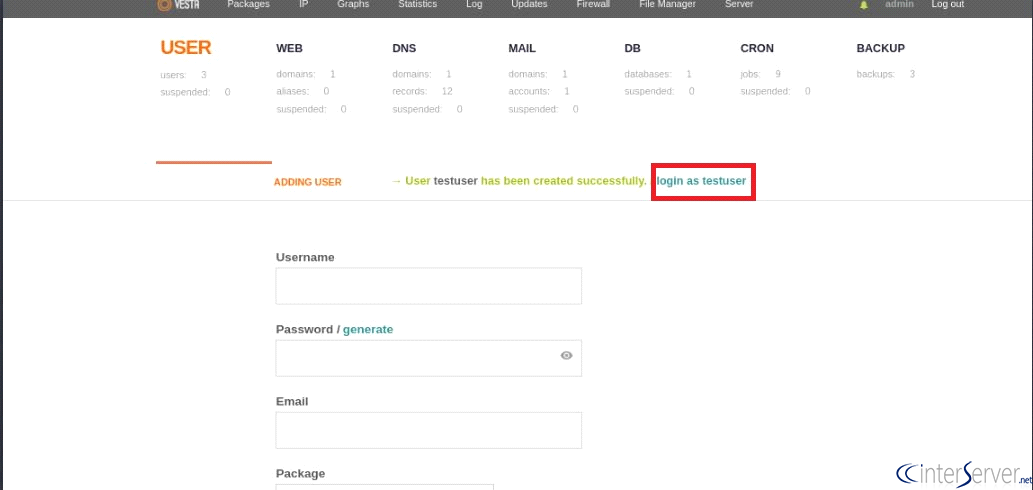The width and height of the screenshot is (1033, 490).
Task: Click the DNS records count text
Action: pyautogui.click(x=422, y=92)
